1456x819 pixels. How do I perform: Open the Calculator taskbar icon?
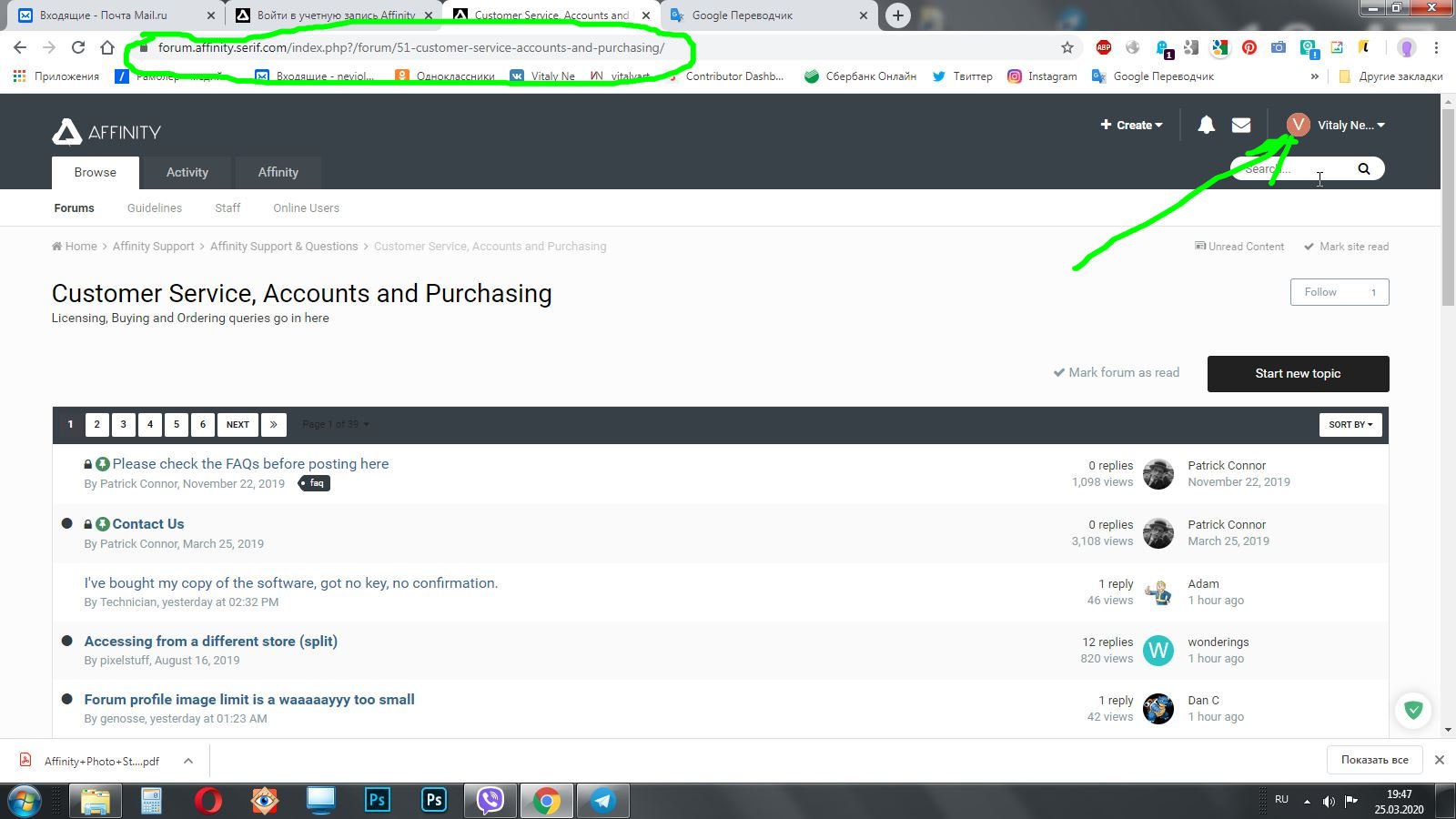click(151, 801)
